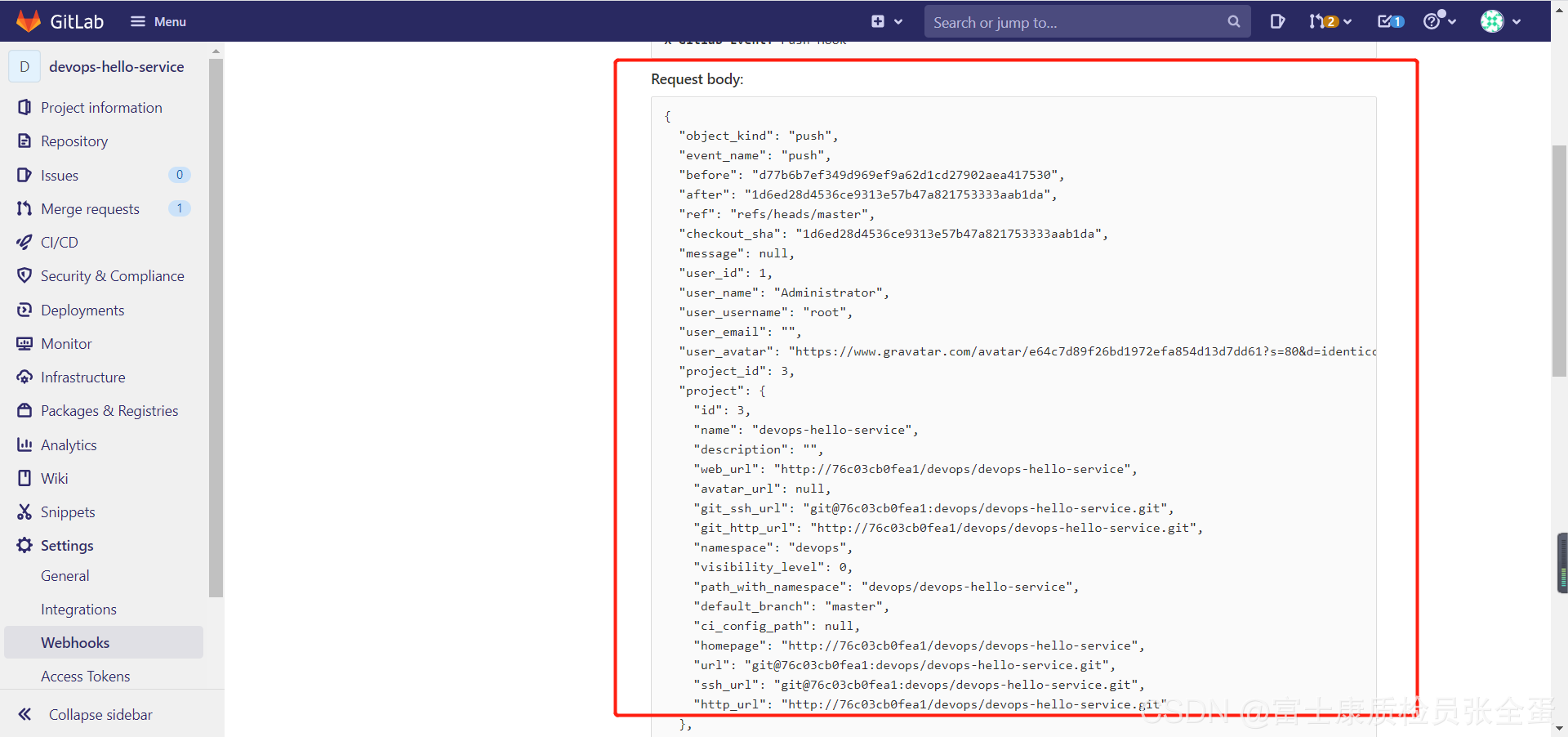
Task: Open Monitor section
Action: pyautogui.click(x=66, y=344)
